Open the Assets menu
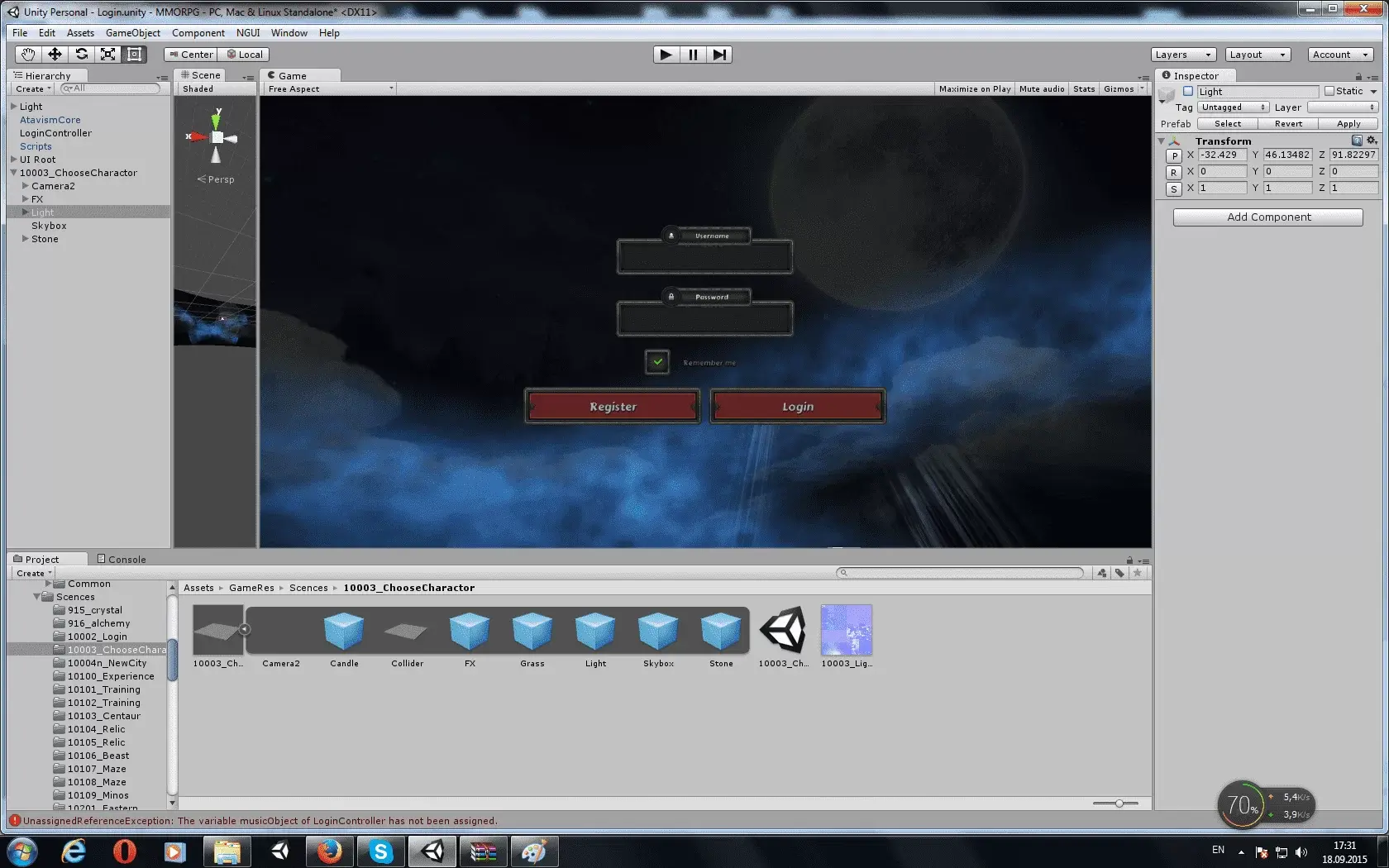The width and height of the screenshot is (1389, 868). pos(80,33)
